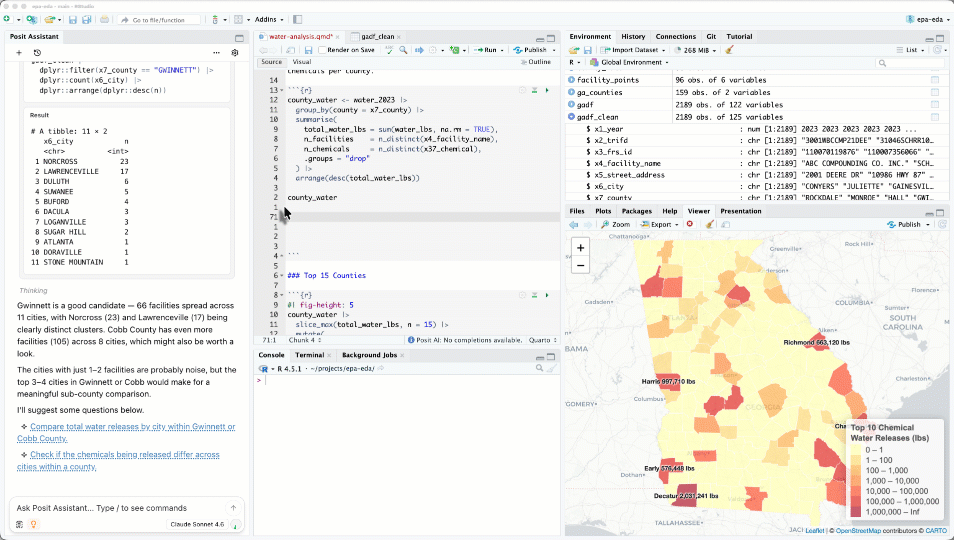Open Posit Assistant more options menu
This screenshot has height=540, width=954.
tap(216, 53)
